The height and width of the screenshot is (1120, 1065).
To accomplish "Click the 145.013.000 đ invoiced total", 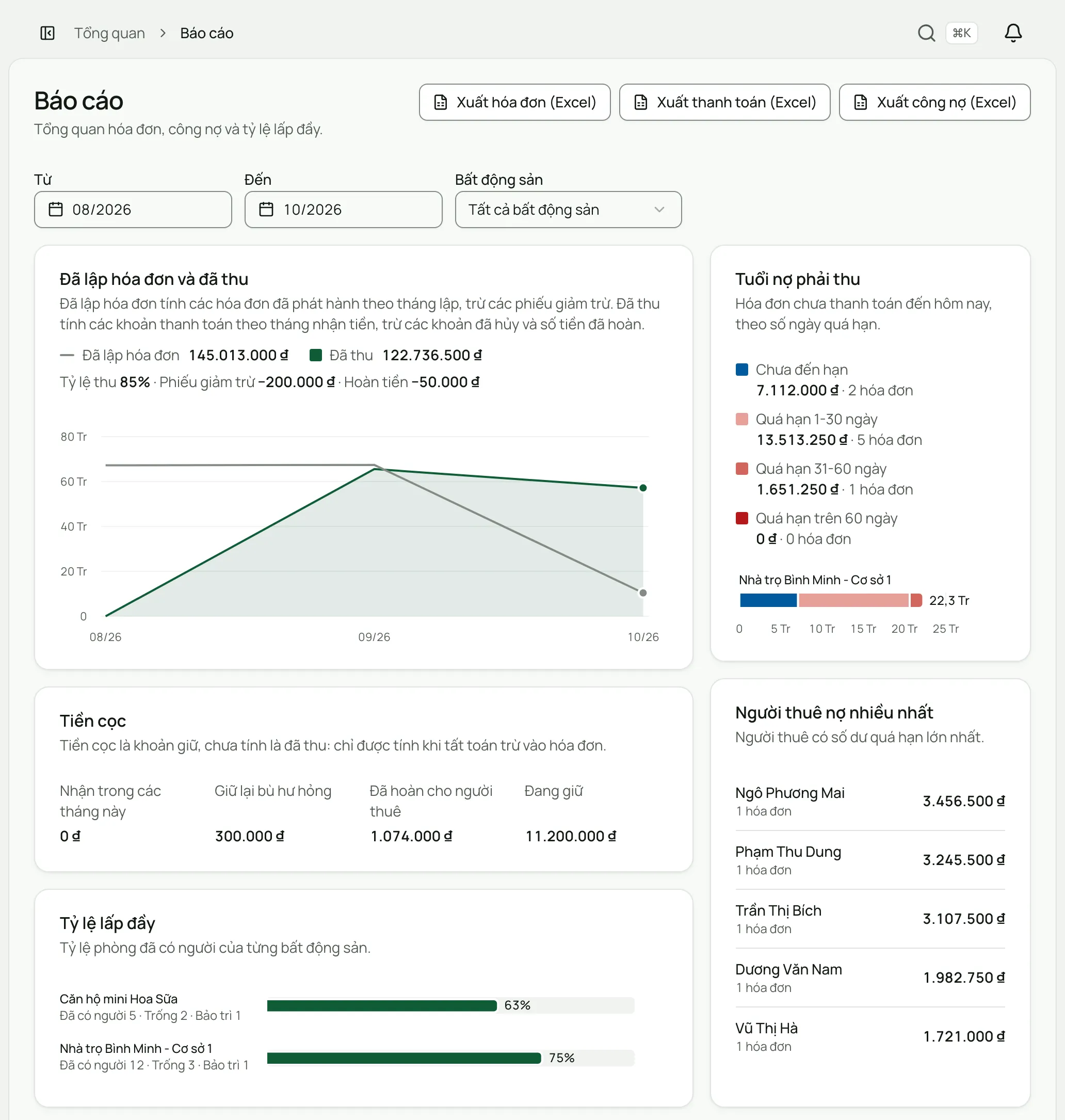I will (x=238, y=356).
